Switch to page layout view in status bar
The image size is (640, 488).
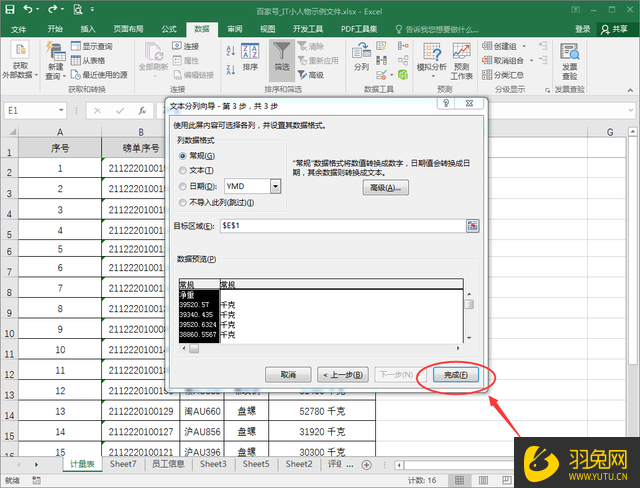click(x=483, y=480)
